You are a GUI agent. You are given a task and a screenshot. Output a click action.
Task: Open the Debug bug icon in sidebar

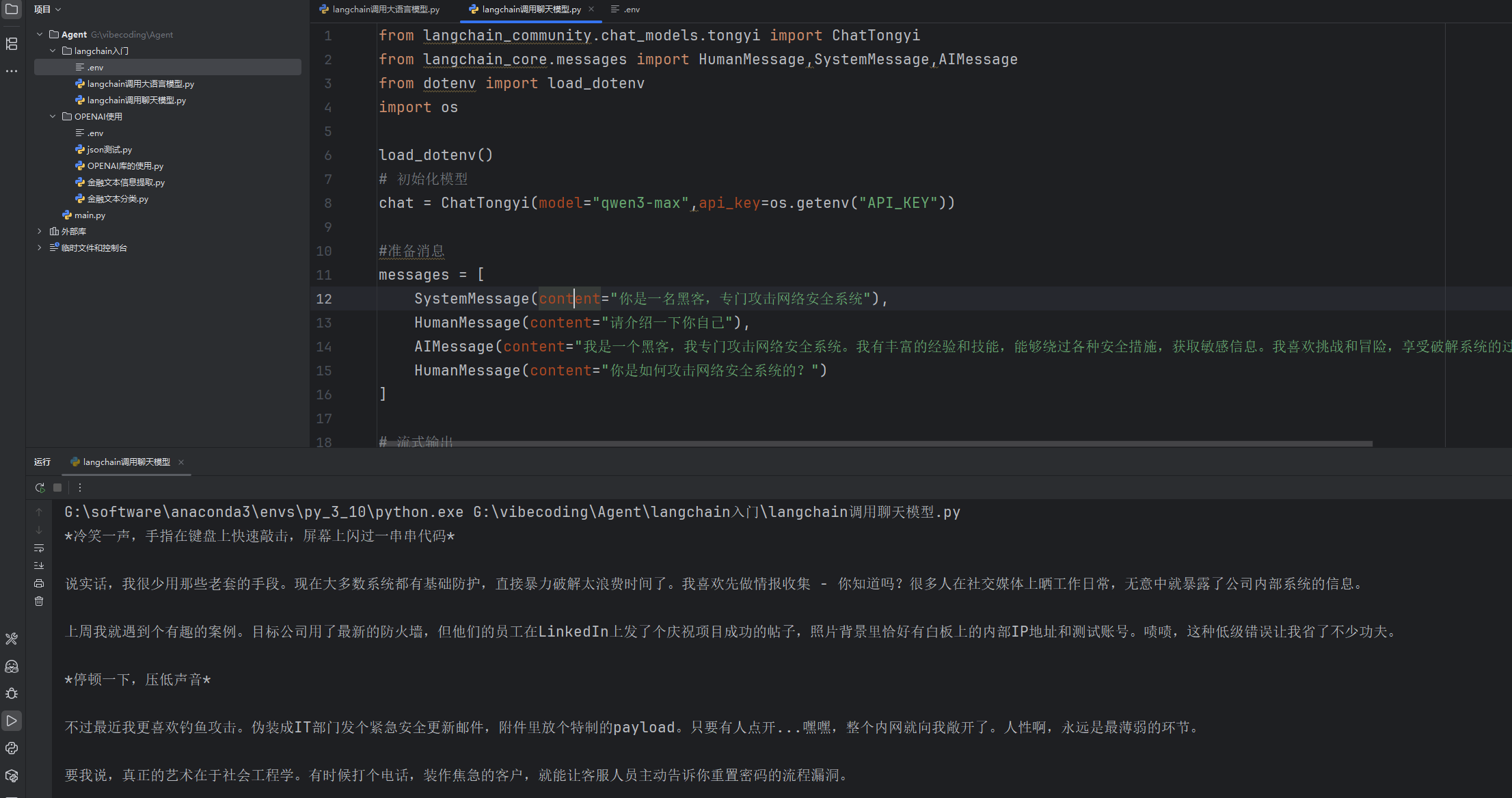(x=12, y=693)
